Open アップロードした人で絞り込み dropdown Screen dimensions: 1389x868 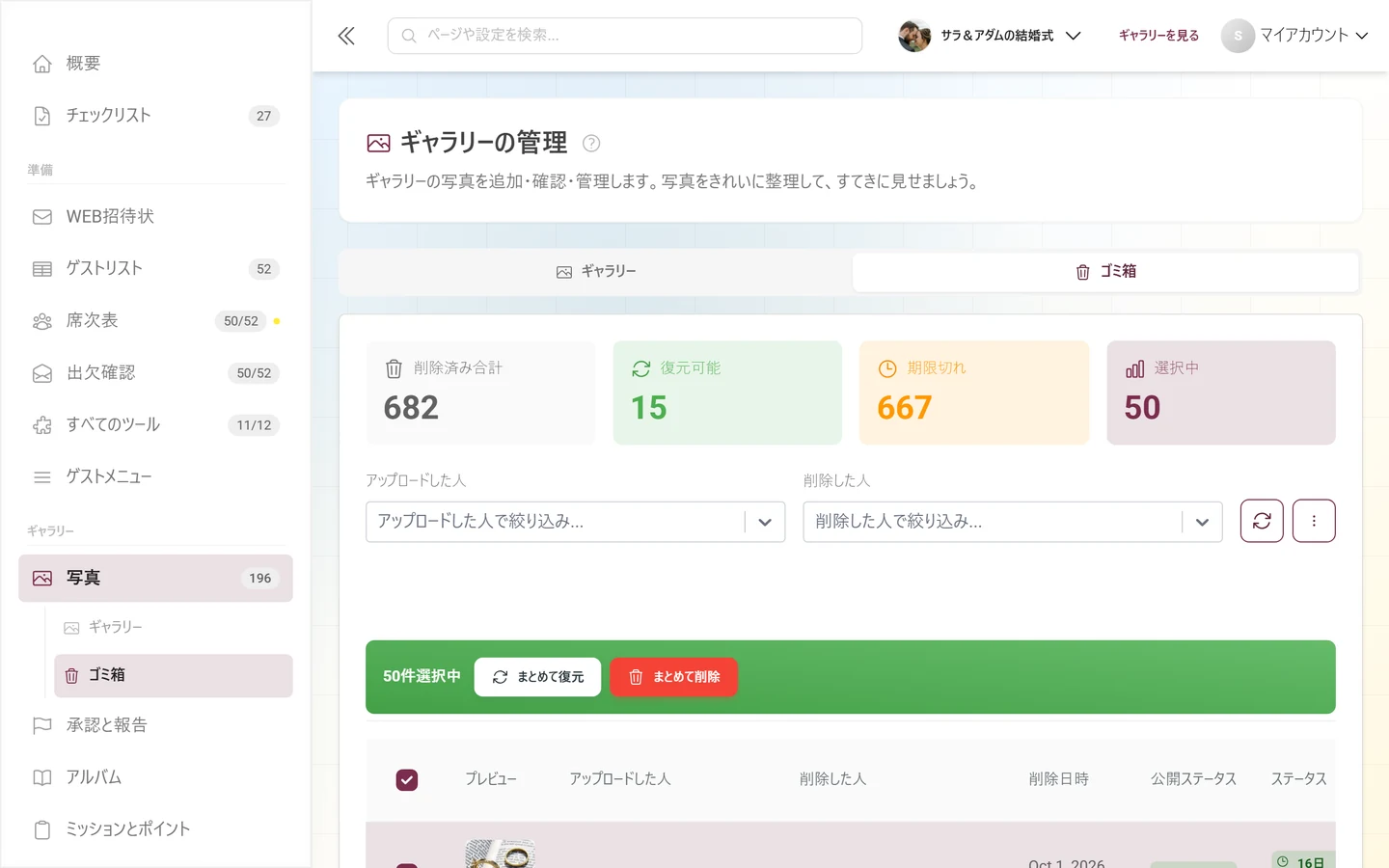(x=576, y=522)
